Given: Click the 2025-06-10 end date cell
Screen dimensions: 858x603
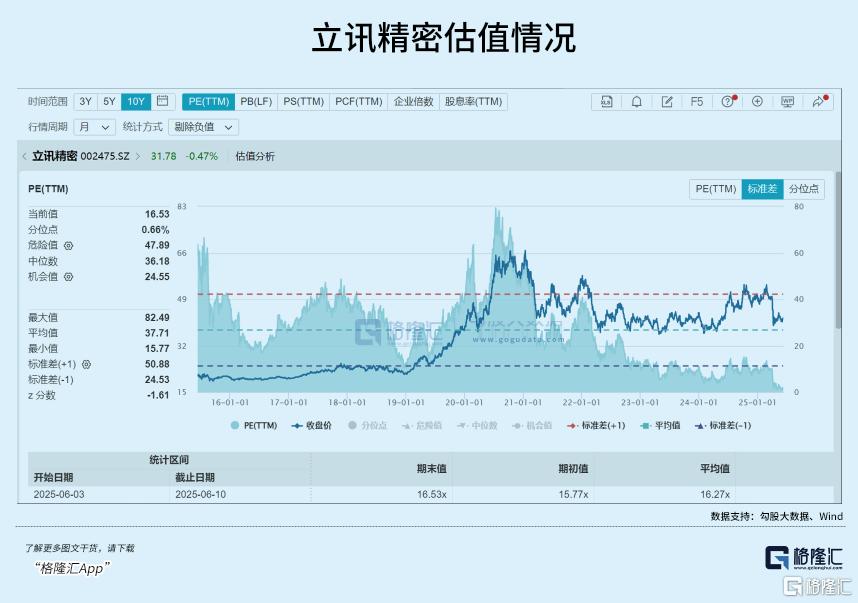Looking at the screenshot, I should 200,495.
